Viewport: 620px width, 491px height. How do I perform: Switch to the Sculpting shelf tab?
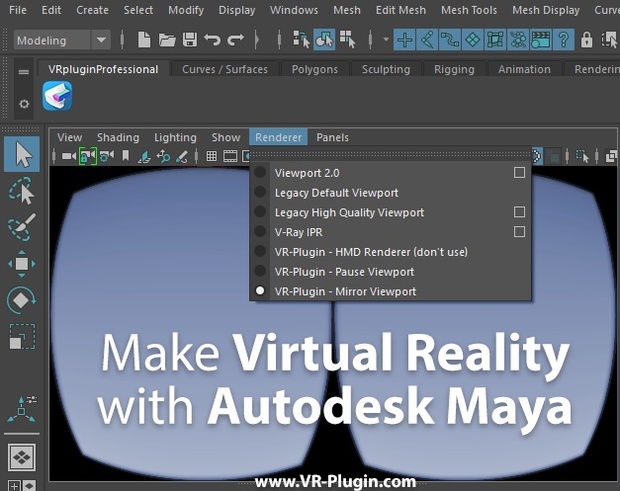(386, 69)
